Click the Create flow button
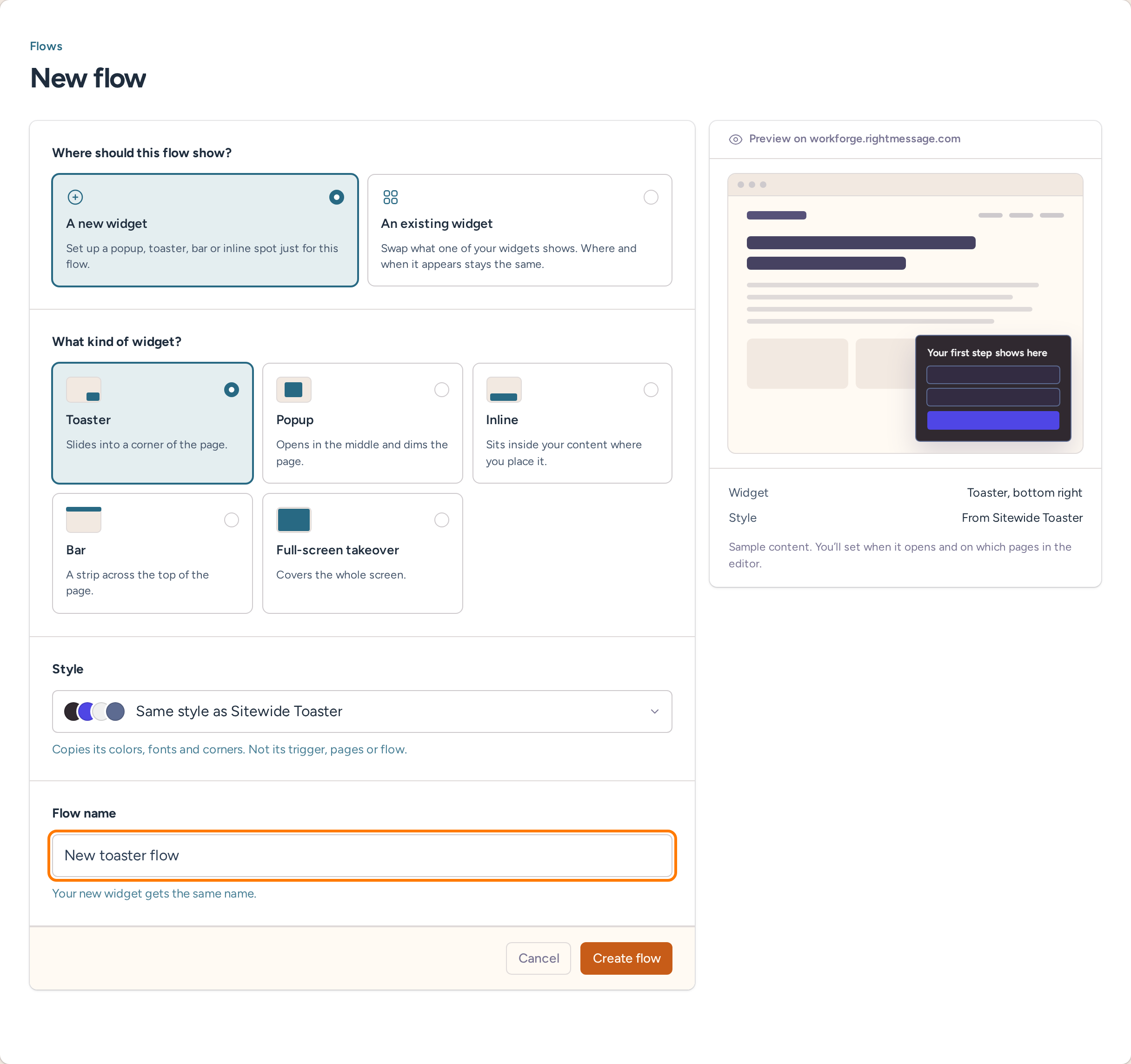The image size is (1131, 1064). click(x=626, y=958)
